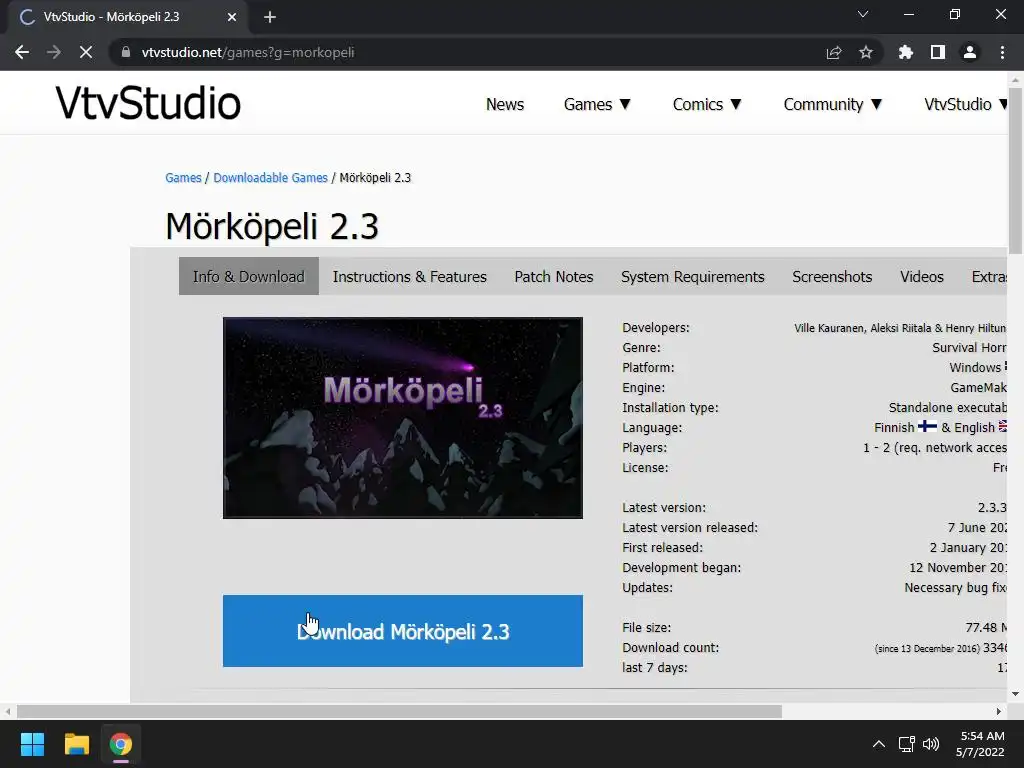
Task: Stop the page from loading
Action: 86,52
